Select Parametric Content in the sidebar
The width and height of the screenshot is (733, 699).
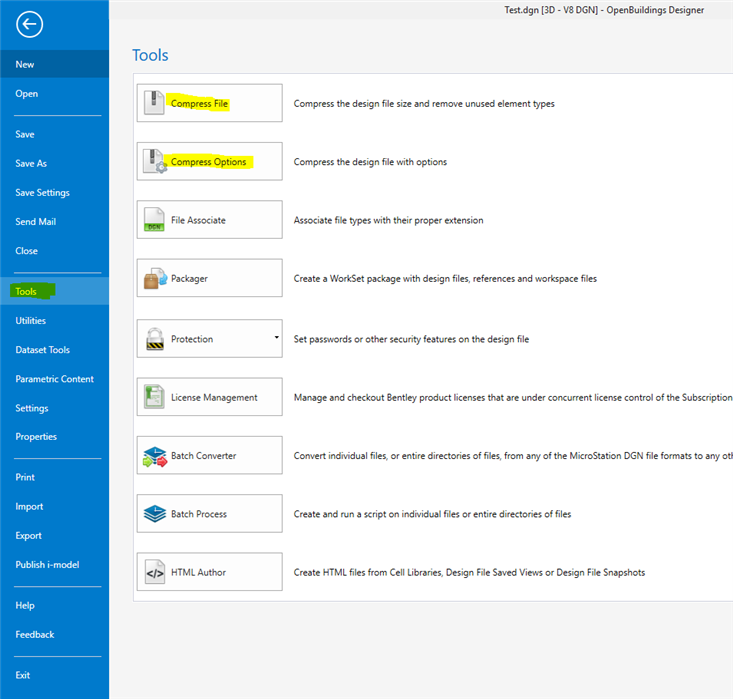pyautogui.click(x=55, y=379)
